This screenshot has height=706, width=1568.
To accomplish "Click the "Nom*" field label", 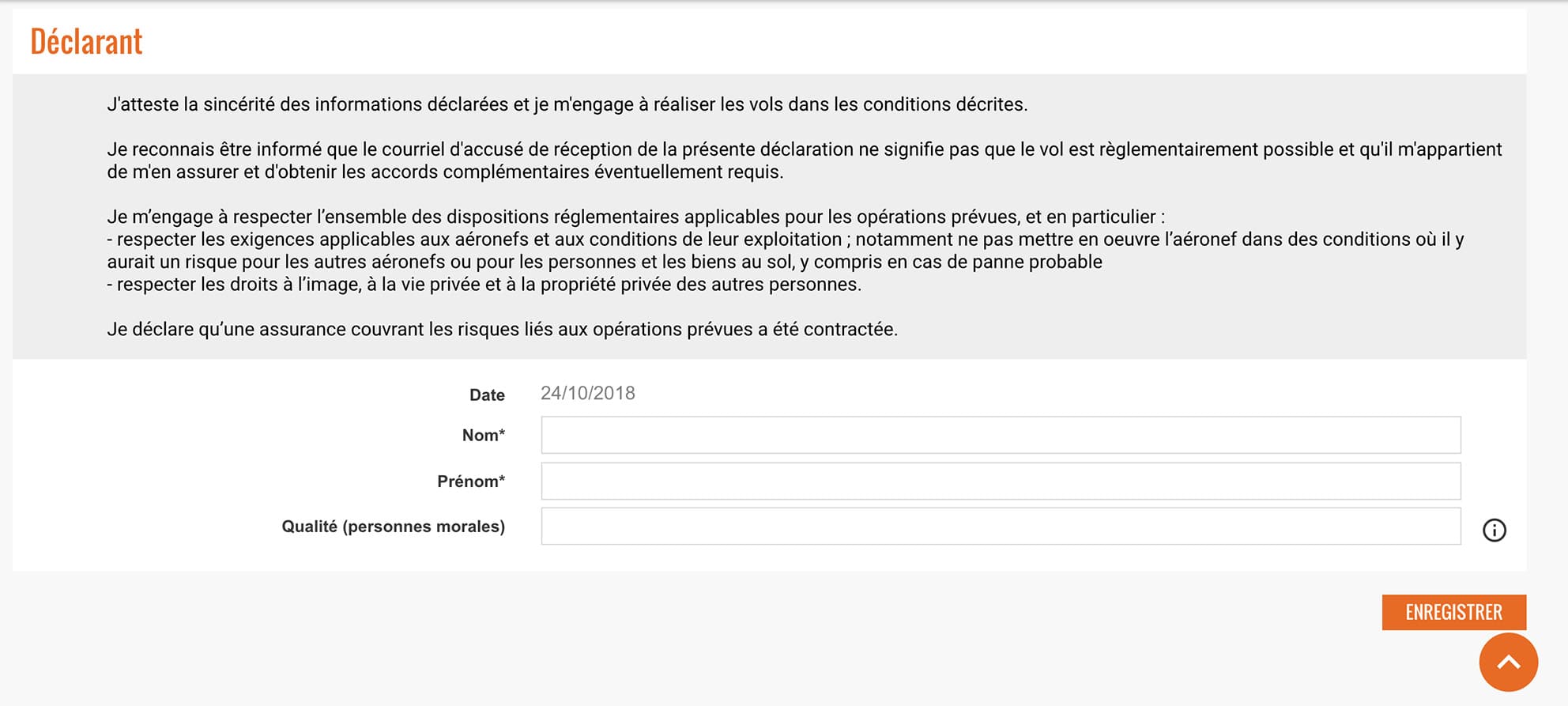I will [x=483, y=435].
